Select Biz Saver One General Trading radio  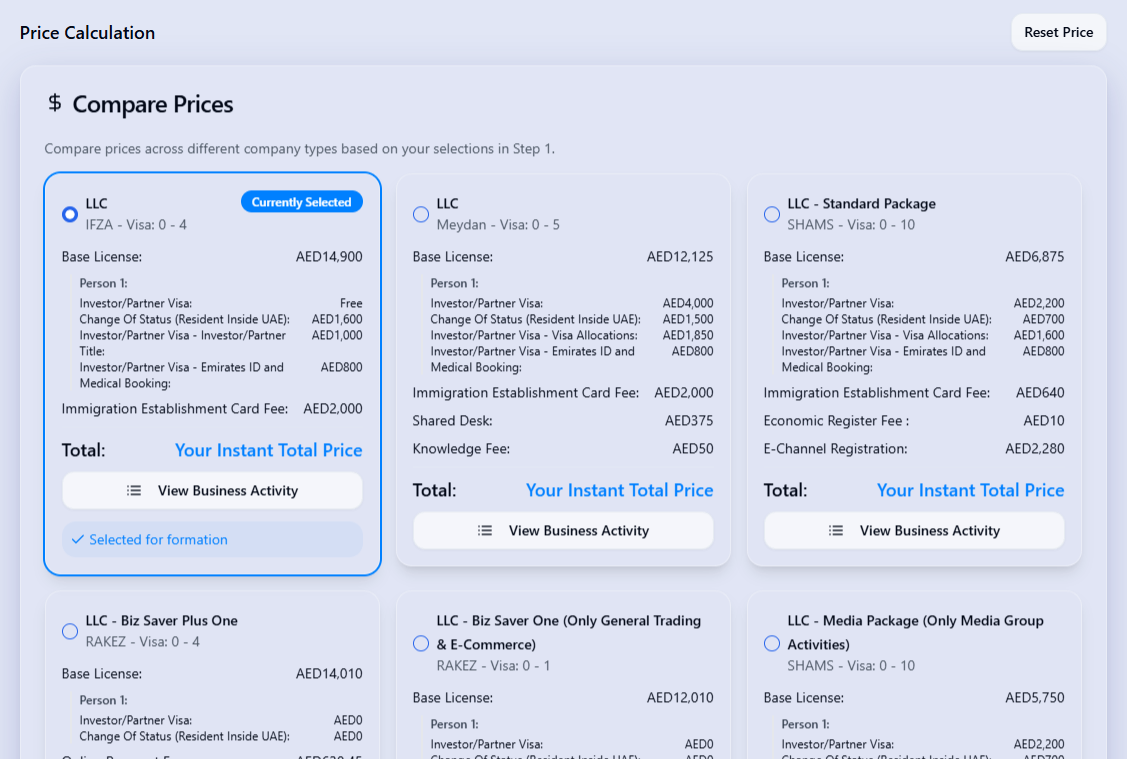[x=421, y=643]
